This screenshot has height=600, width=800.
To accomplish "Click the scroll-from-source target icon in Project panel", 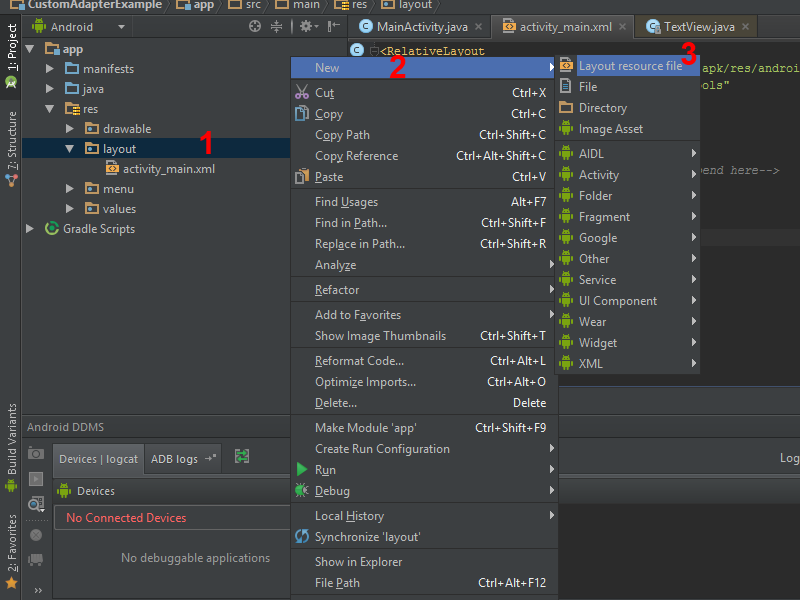I will (x=255, y=26).
